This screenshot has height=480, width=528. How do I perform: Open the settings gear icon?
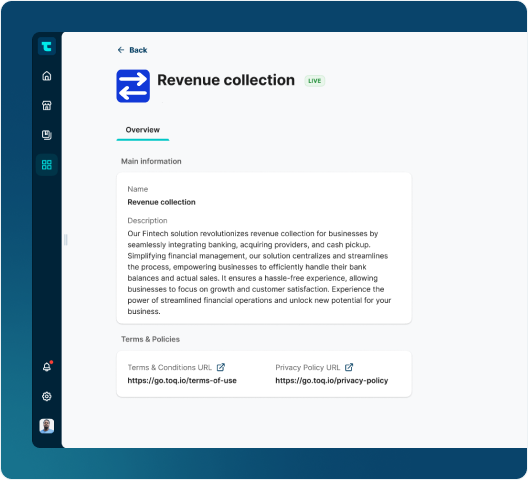[47, 396]
